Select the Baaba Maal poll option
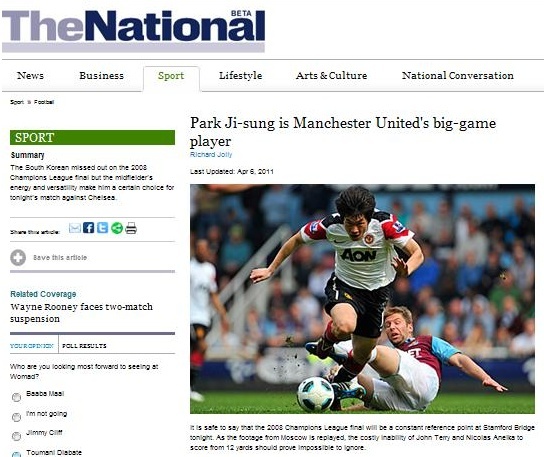This screenshot has height=457, width=544. (x=16, y=397)
